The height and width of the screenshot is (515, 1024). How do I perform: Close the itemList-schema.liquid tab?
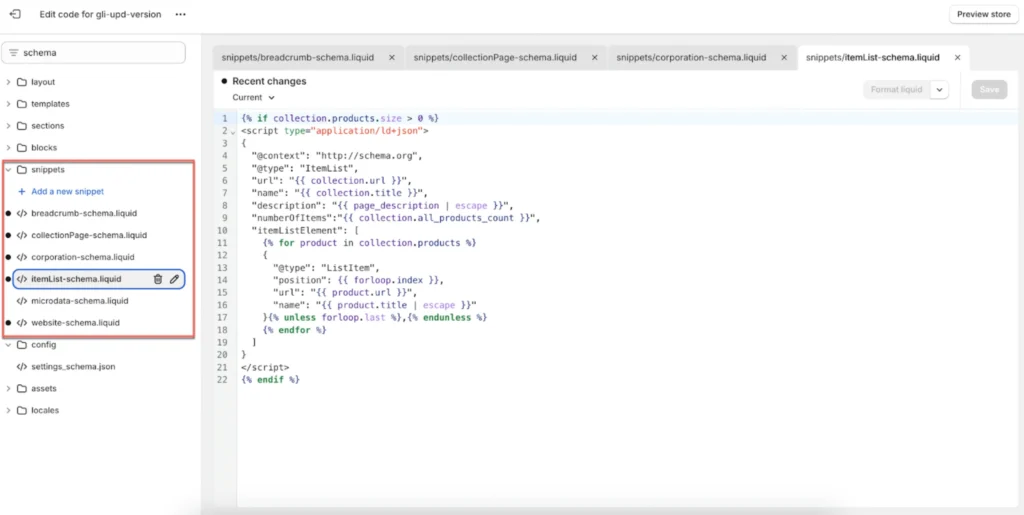click(957, 57)
